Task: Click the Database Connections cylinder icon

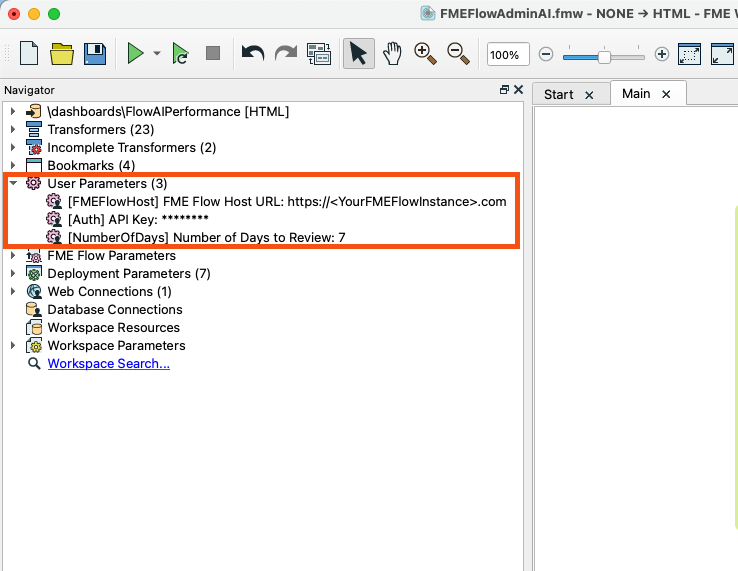Action: pos(33,309)
